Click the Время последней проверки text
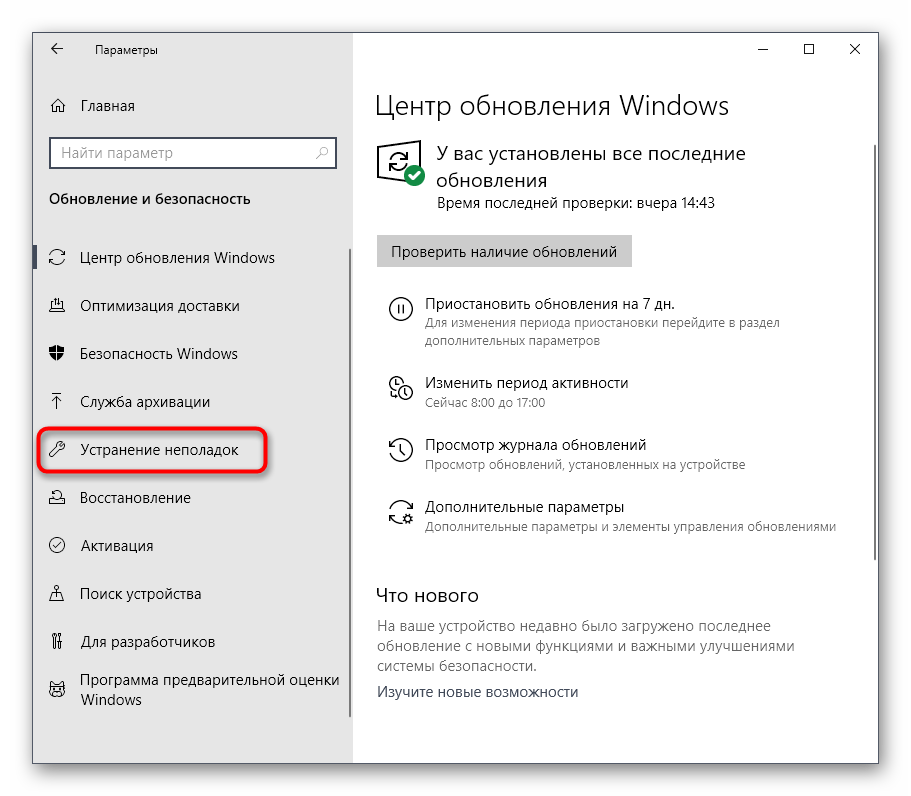The image size is (911, 796). point(575,203)
